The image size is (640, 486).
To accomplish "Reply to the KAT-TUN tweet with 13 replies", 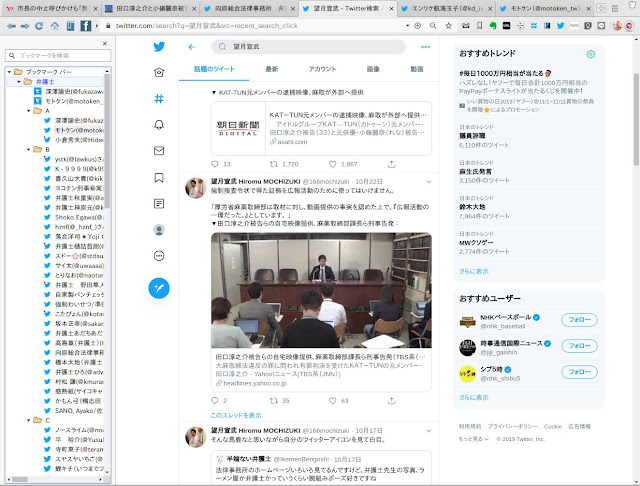I will (215, 164).
